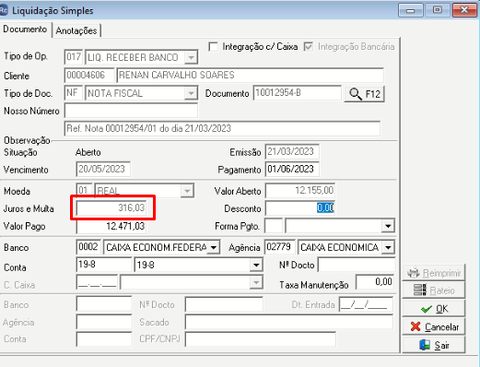Click the Rateio grid icon button
480x367 pixels.
point(433,290)
